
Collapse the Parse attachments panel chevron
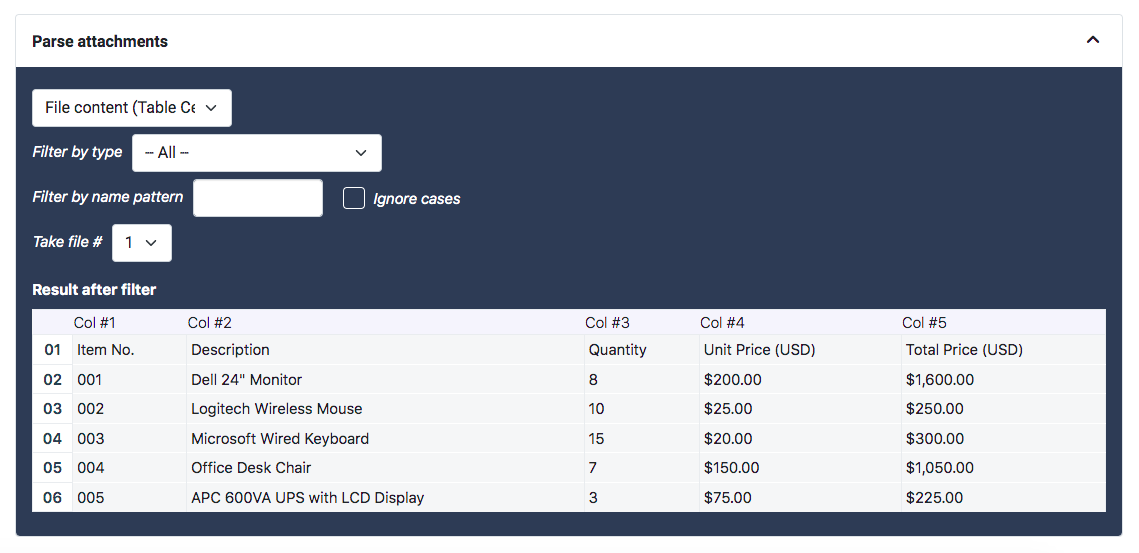(1092, 41)
